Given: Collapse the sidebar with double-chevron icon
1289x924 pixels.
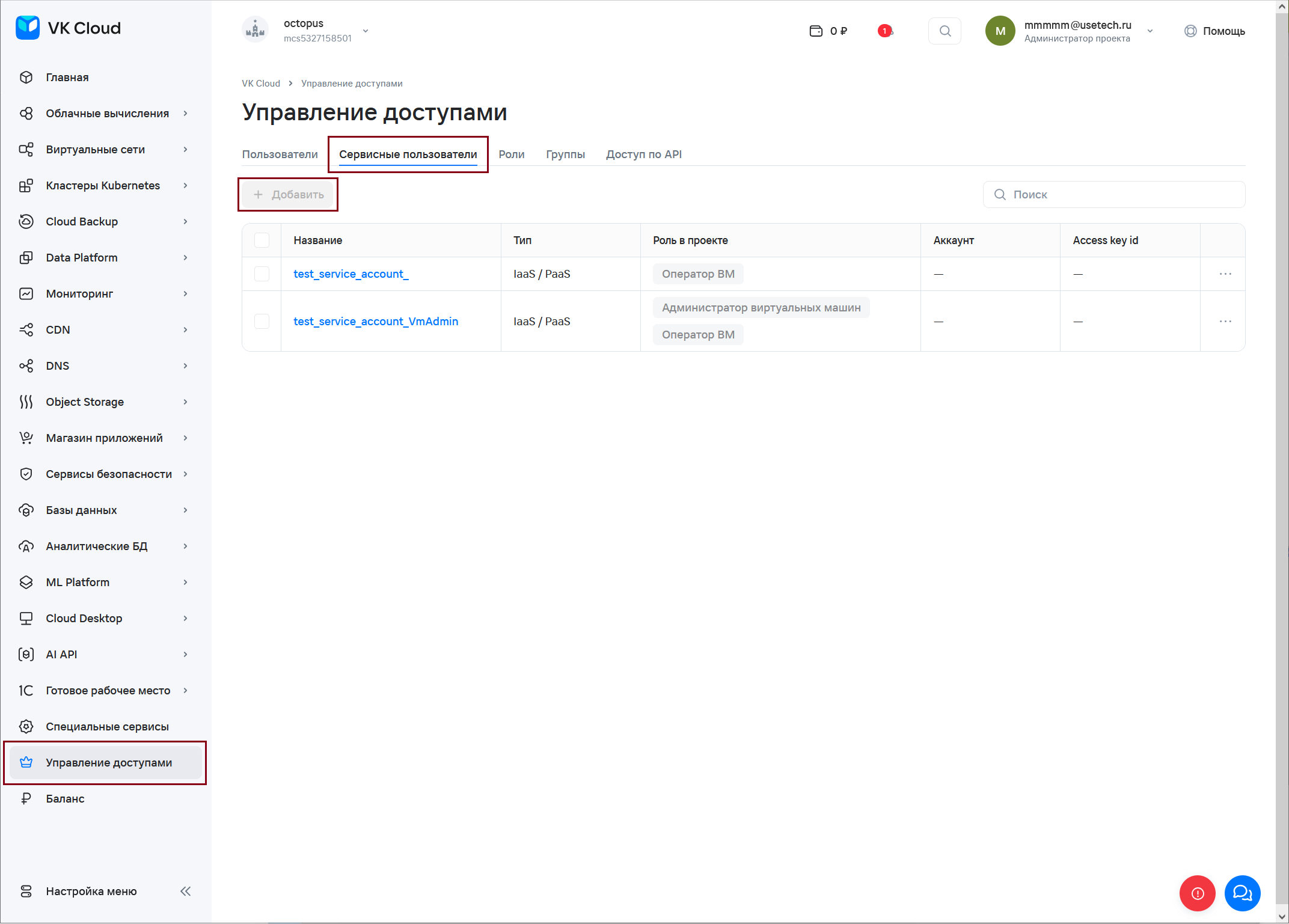Looking at the screenshot, I should click(186, 892).
